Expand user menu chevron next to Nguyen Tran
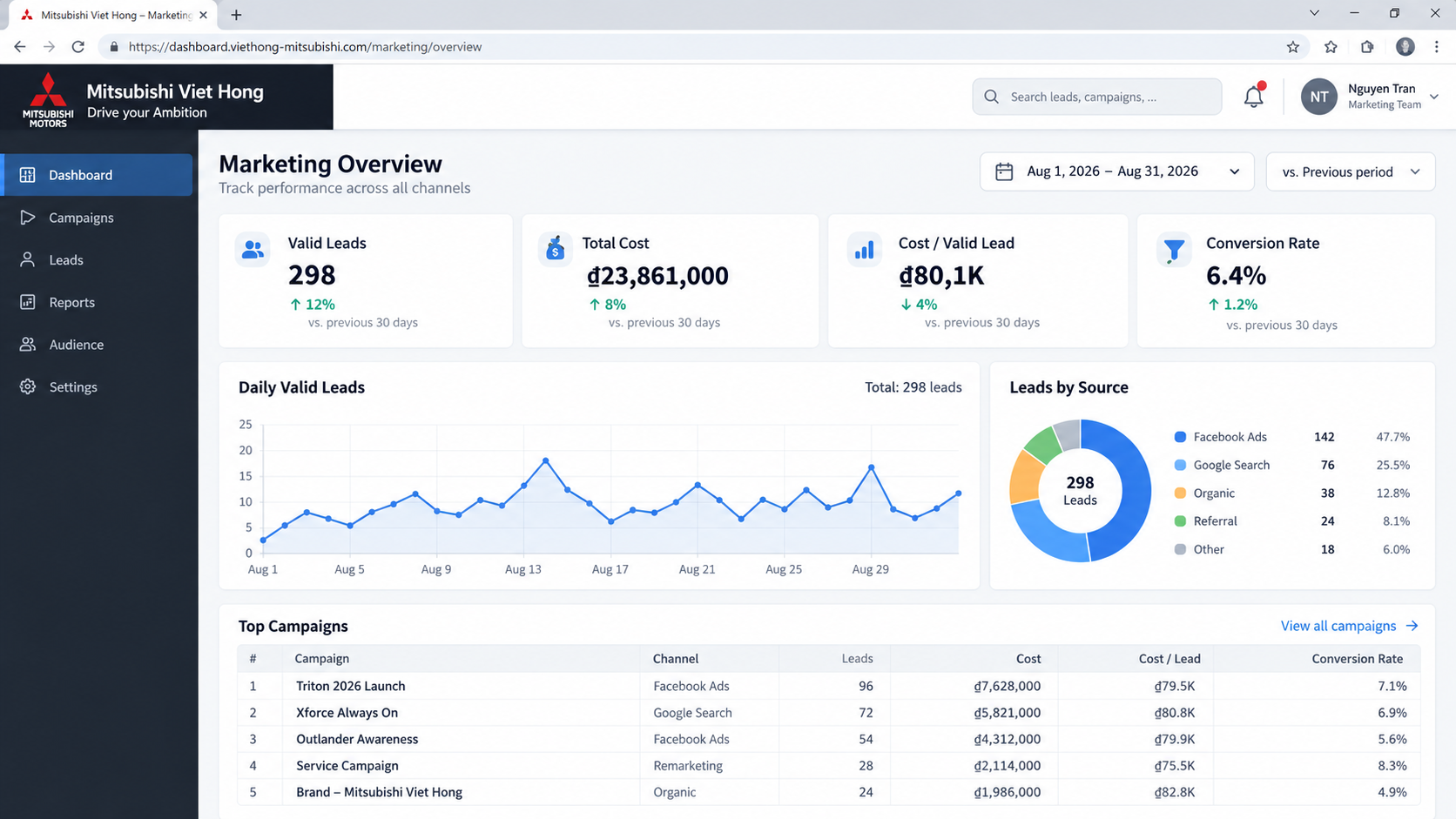Screen dimensions: 1456x819 point(1434,97)
